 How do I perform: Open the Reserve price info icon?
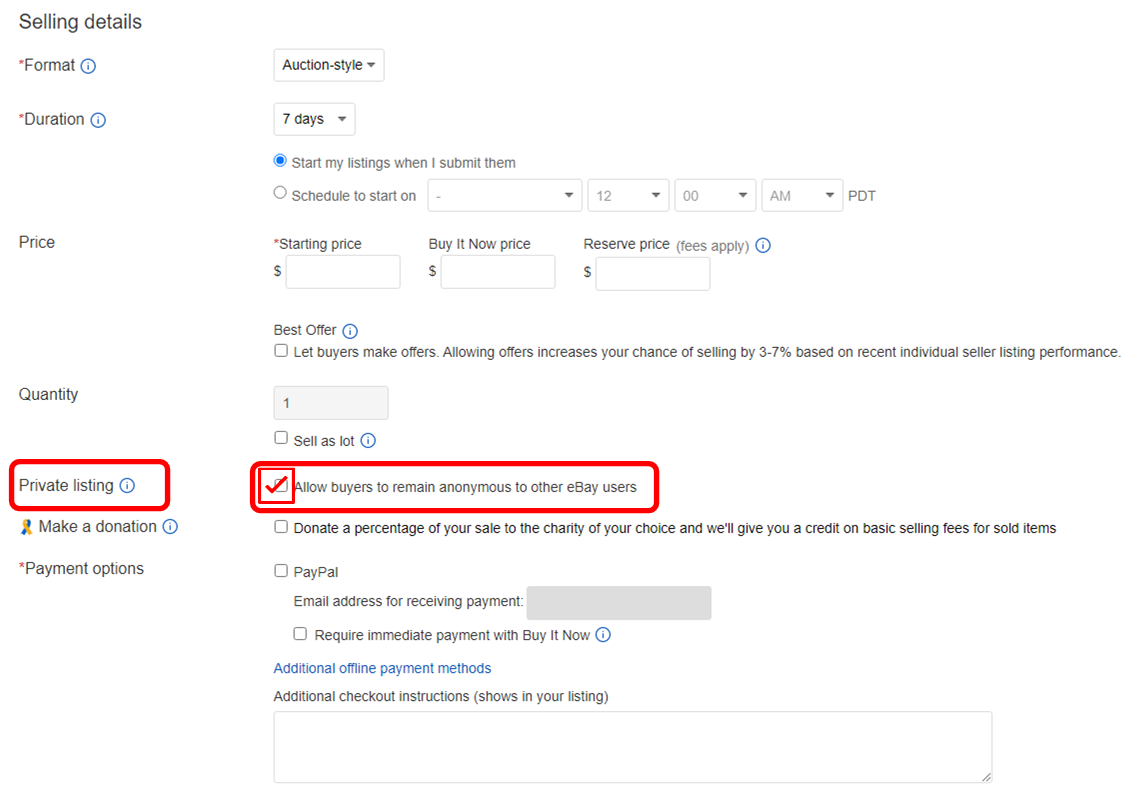click(763, 246)
